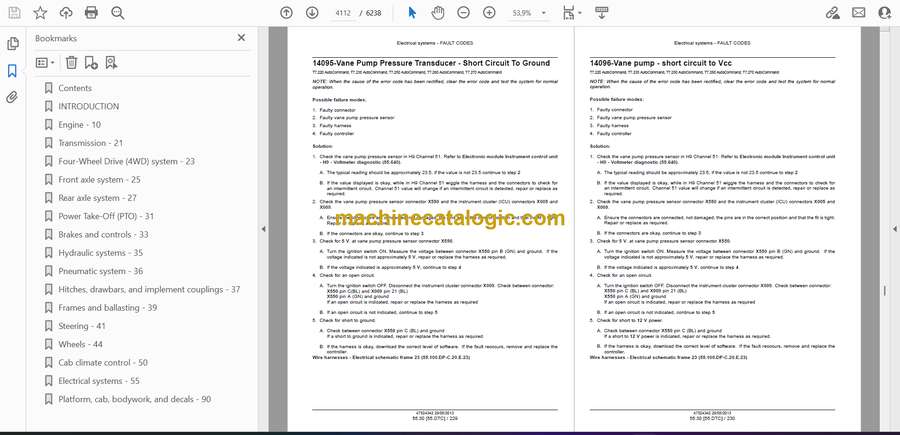Select the Four-Wheel Drive (4WD) system - 23 bookmark
900x435 pixels.
point(126,161)
